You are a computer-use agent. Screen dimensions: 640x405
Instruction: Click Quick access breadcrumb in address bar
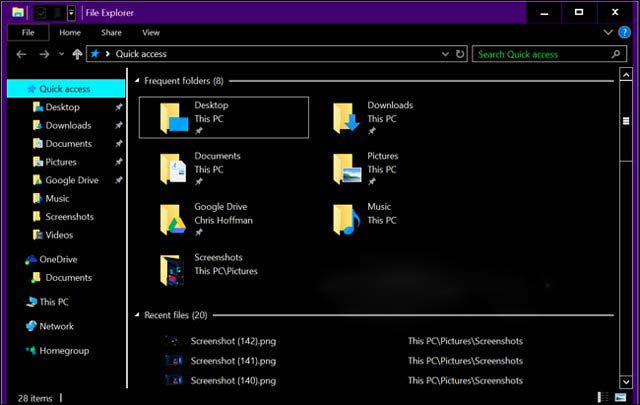click(141, 54)
